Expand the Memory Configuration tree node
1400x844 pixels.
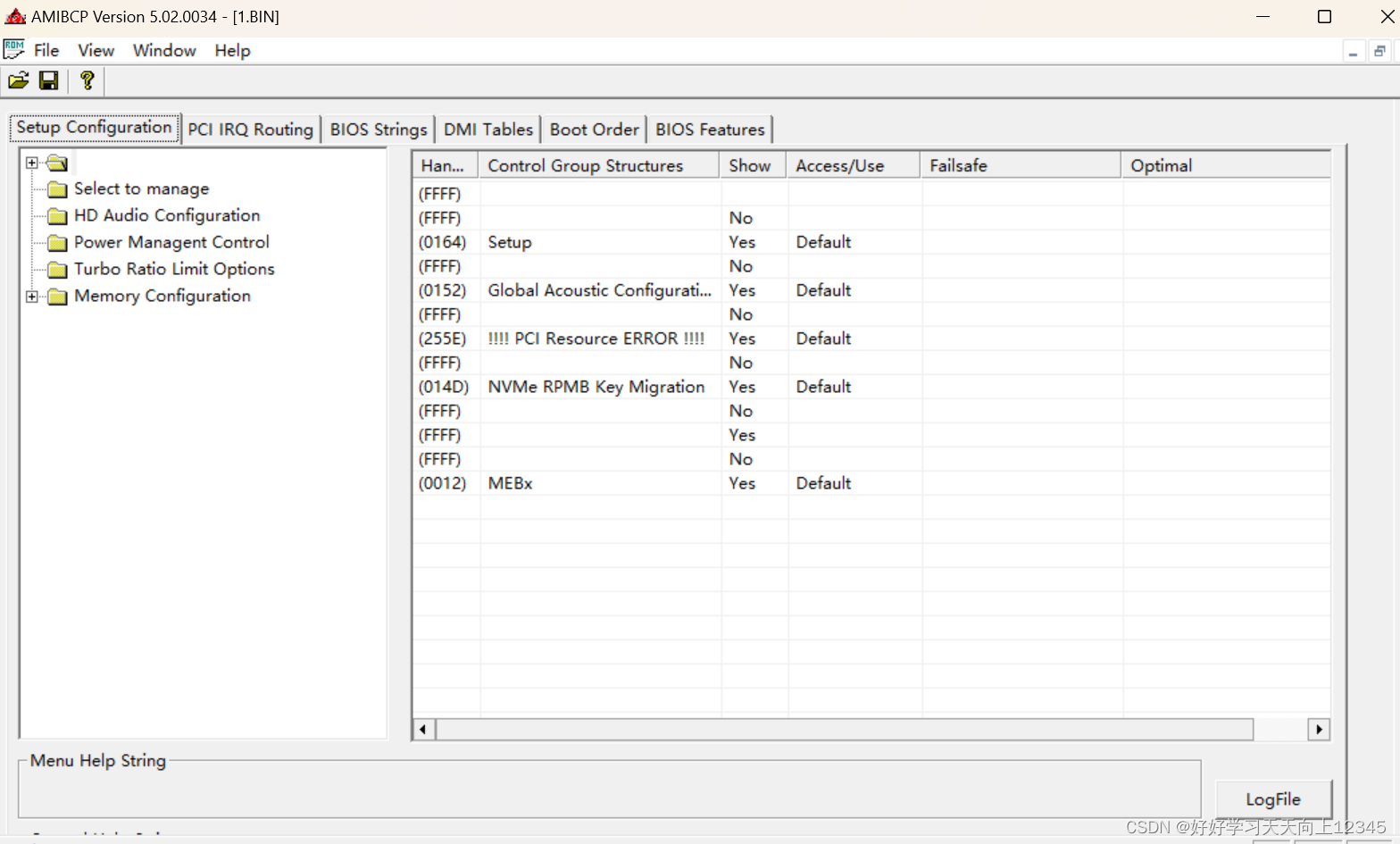[32, 297]
